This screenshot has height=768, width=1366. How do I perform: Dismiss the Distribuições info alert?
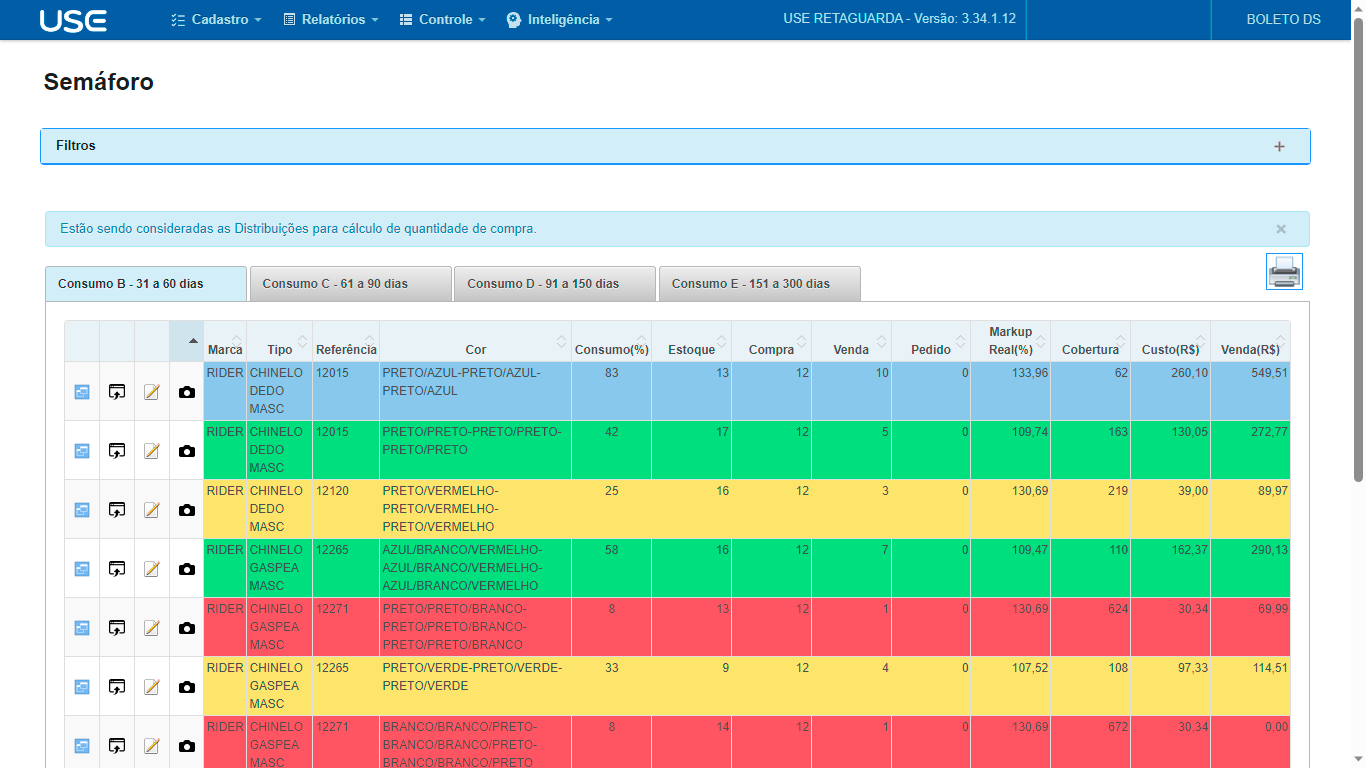tap(1281, 229)
